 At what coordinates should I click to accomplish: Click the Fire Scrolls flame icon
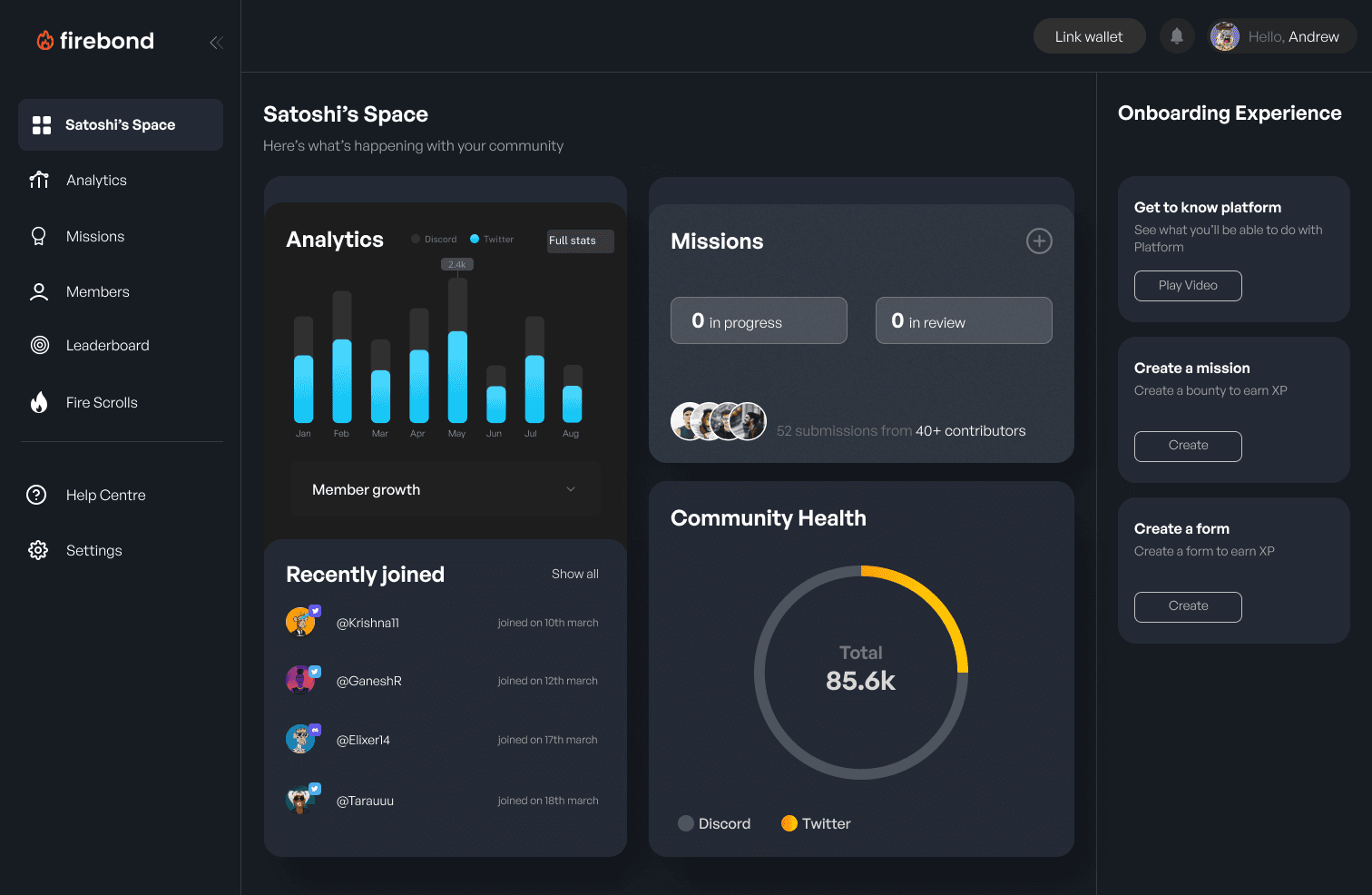(39, 402)
